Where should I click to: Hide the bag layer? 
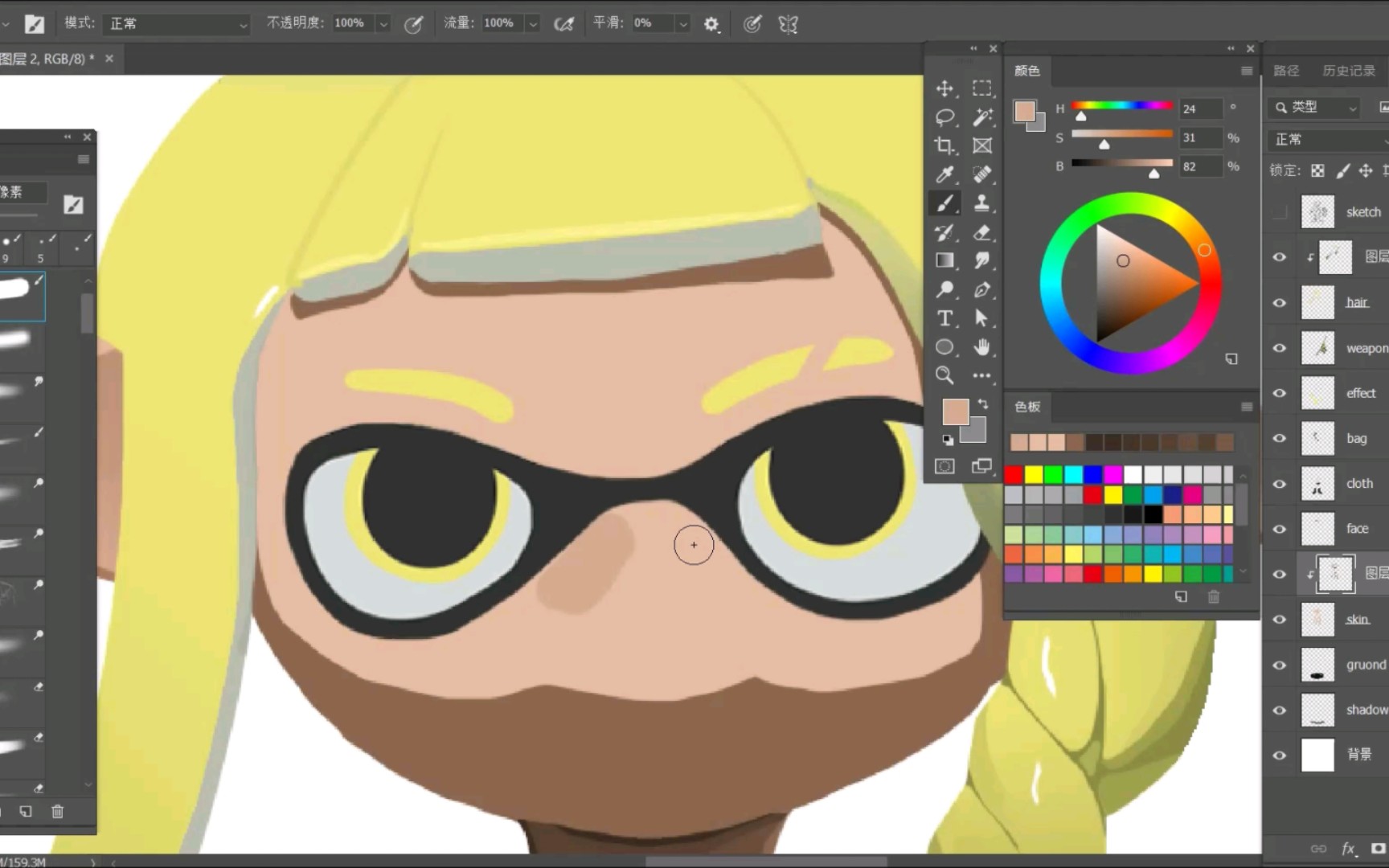pos(1280,439)
